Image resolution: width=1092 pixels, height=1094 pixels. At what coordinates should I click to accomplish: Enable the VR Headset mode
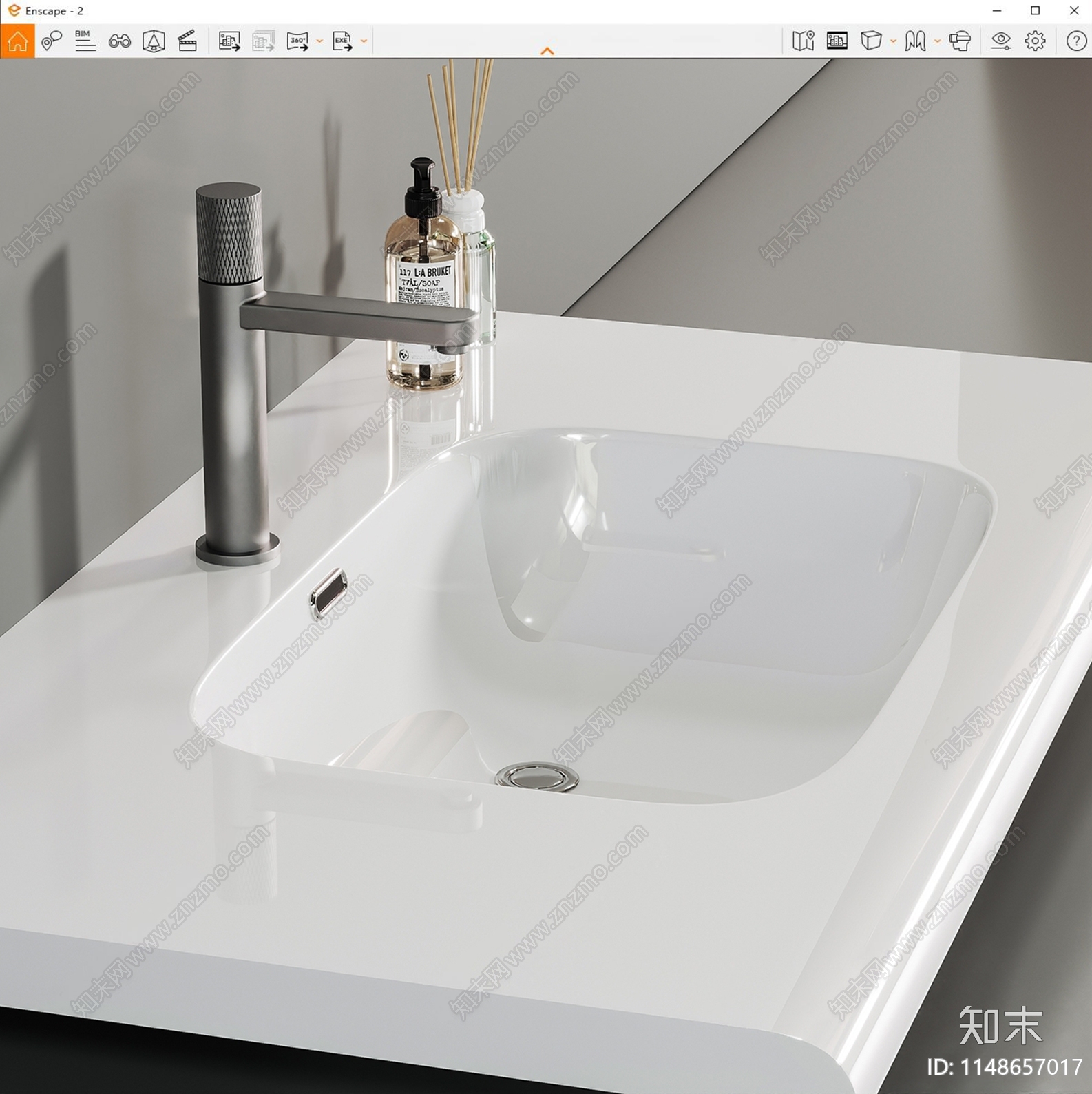coord(960,41)
